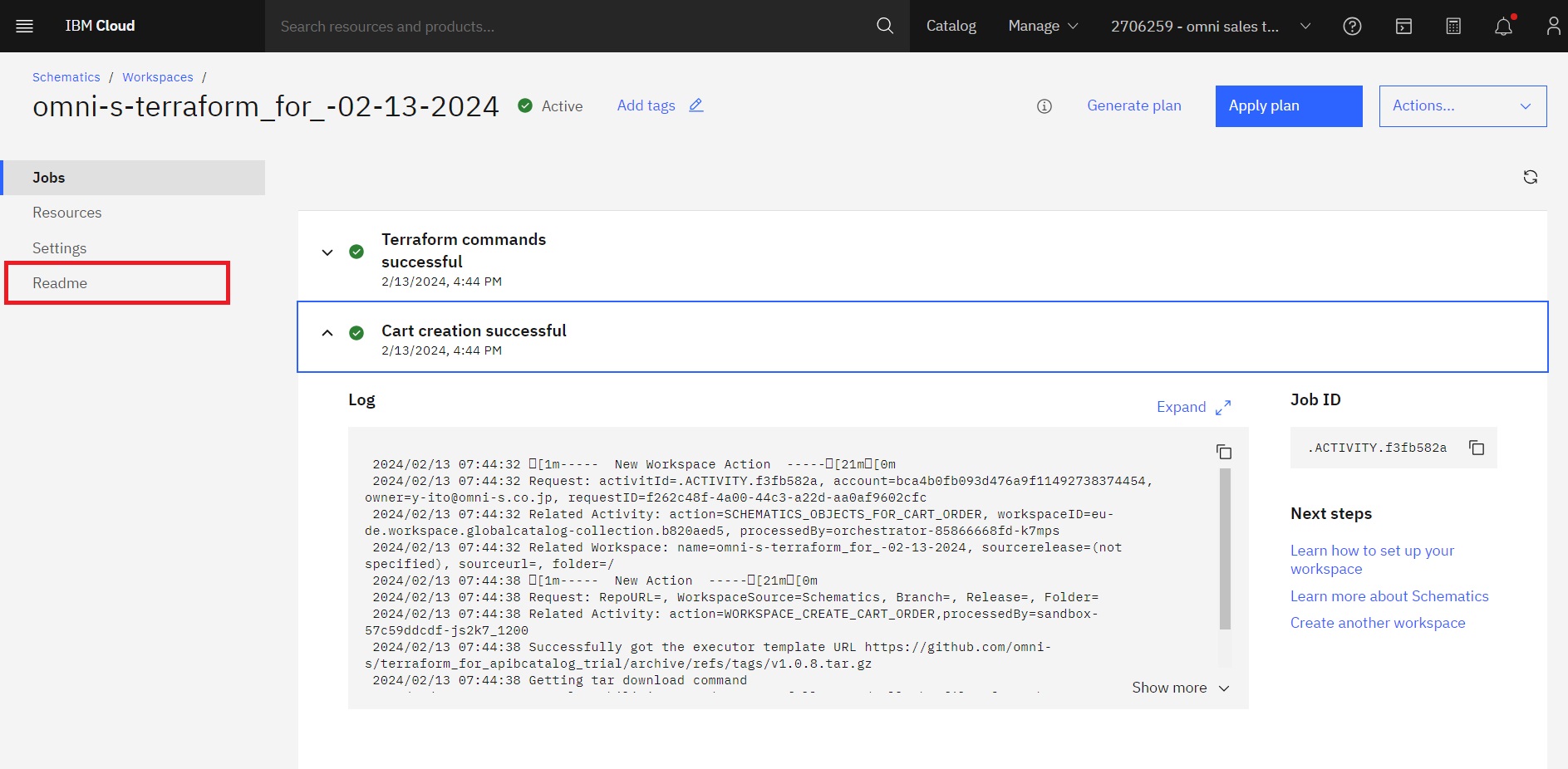
Task: Launch the IBM Cloud Shell icon
Action: [x=1403, y=26]
